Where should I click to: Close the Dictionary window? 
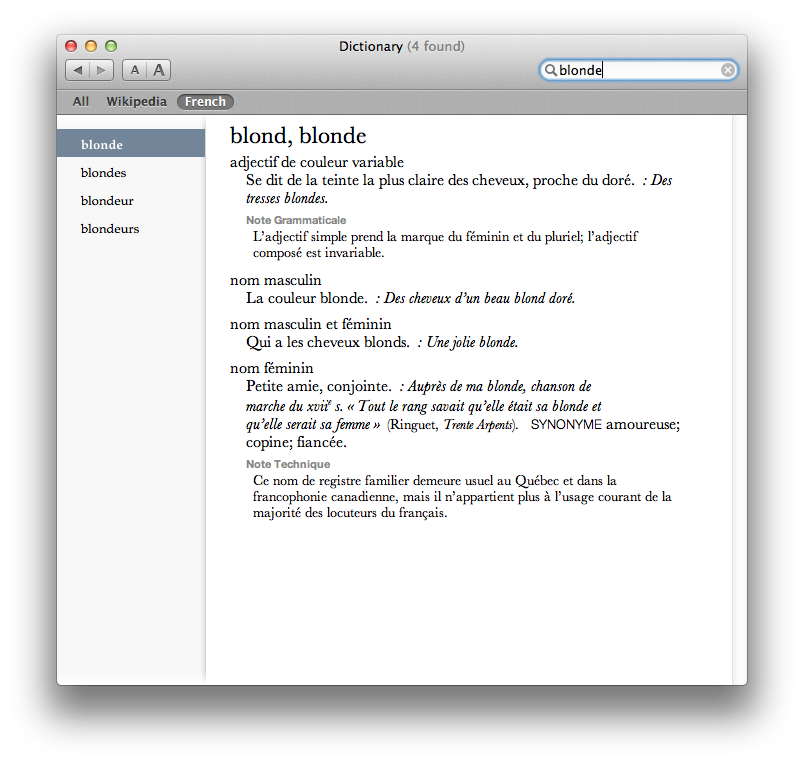[71, 46]
